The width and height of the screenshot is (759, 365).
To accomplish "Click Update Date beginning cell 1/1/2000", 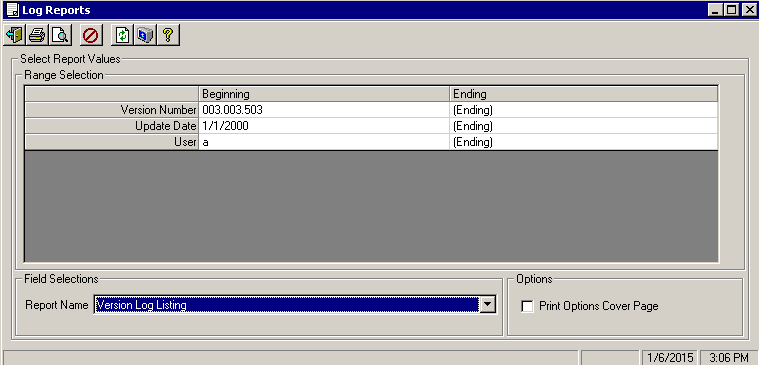I will pos(324,126).
